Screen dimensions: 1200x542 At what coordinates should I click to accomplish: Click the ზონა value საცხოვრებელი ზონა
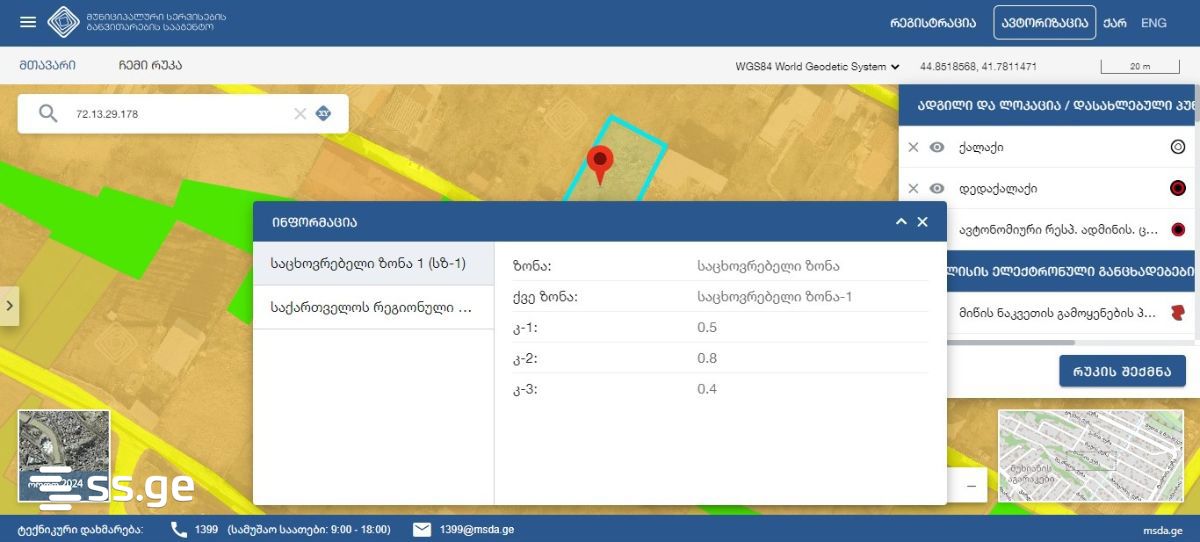point(768,266)
